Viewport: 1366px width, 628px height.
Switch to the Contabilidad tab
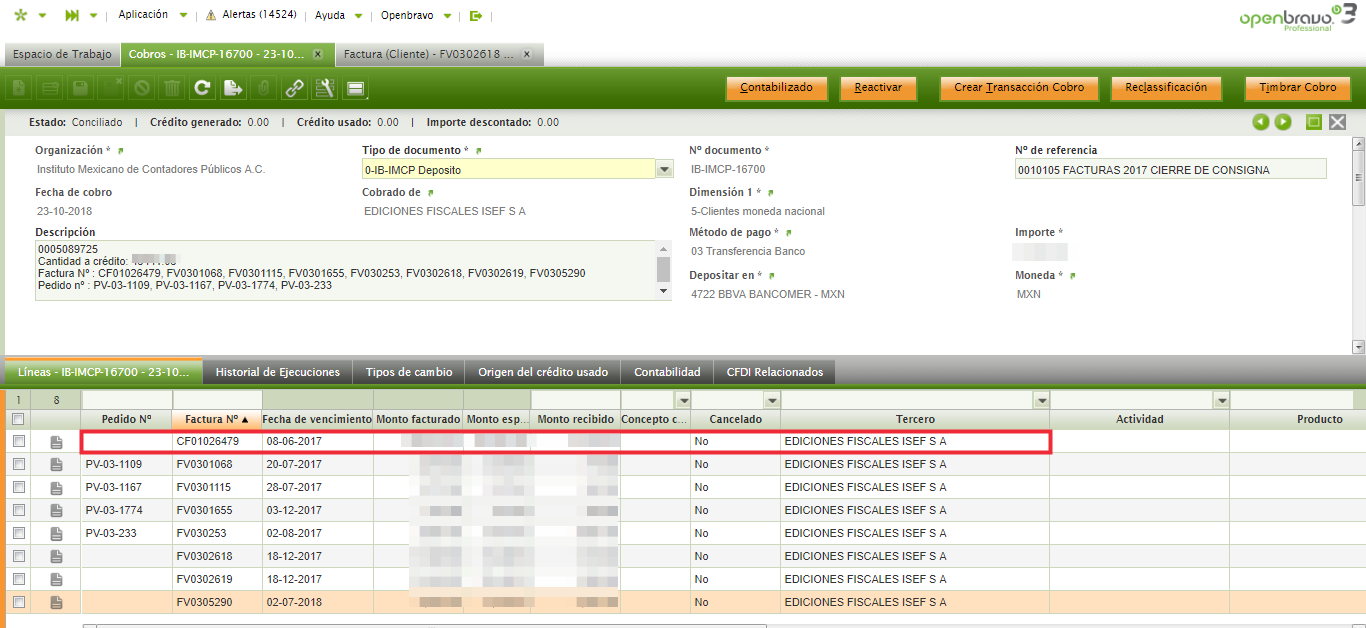[667, 372]
